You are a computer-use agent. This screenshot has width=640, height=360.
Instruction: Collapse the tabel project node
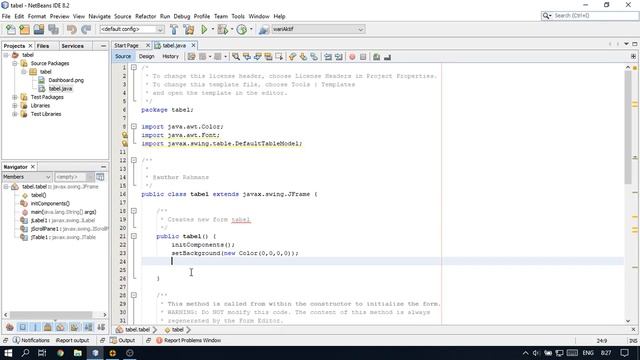(6, 55)
